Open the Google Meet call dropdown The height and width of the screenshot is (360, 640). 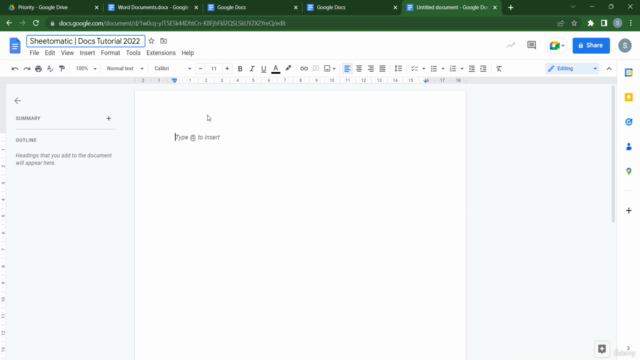pos(556,45)
